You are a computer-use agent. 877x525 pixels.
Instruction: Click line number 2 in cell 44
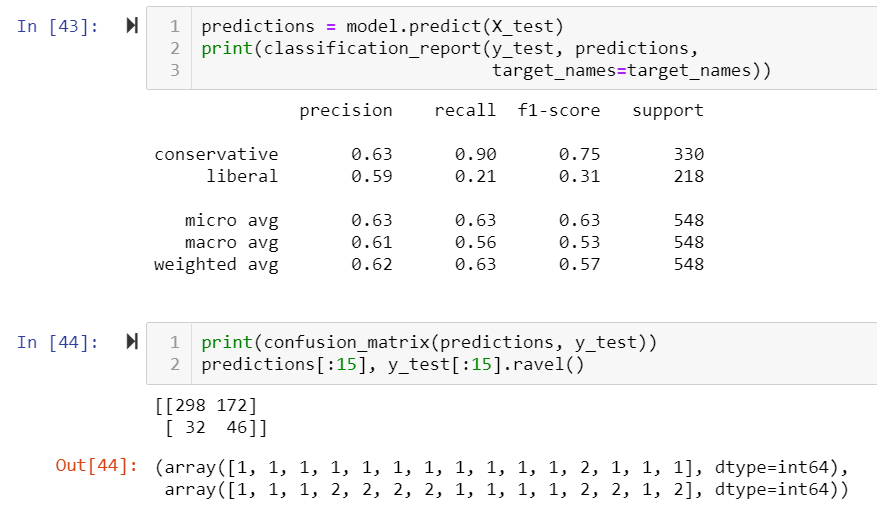click(175, 365)
